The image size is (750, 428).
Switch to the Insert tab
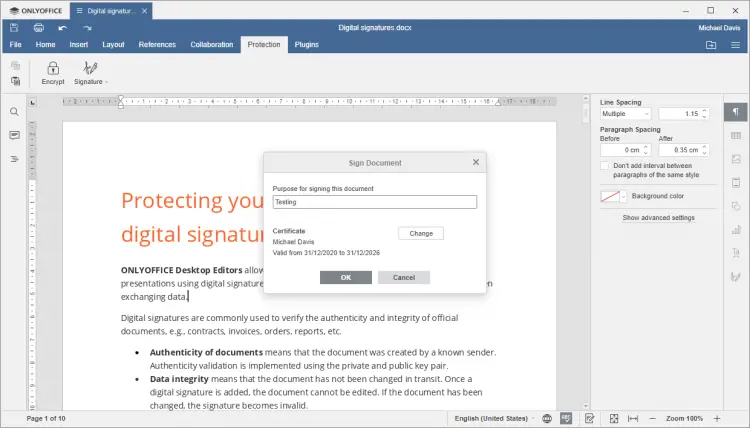(x=78, y=44)
